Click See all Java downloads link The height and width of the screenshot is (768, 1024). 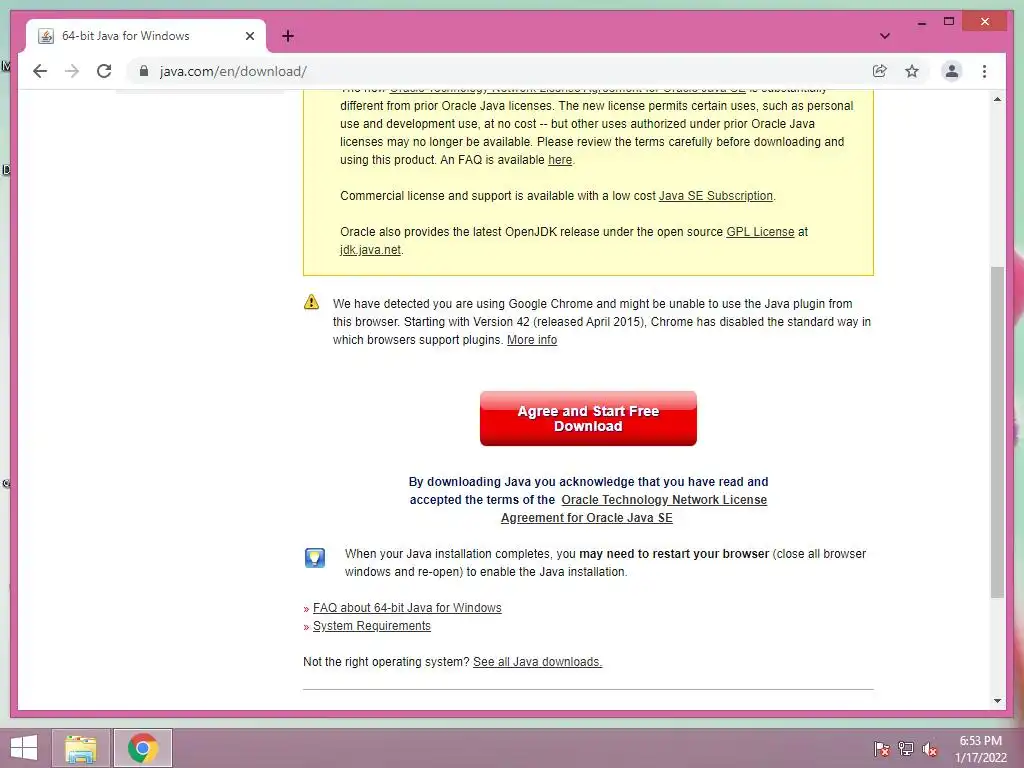click(537, 662)
